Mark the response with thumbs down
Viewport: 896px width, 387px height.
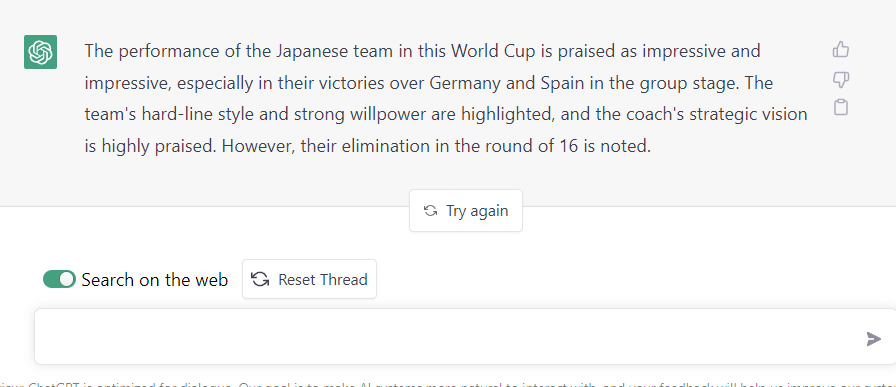pyautogui.click(x=841, y=79)
